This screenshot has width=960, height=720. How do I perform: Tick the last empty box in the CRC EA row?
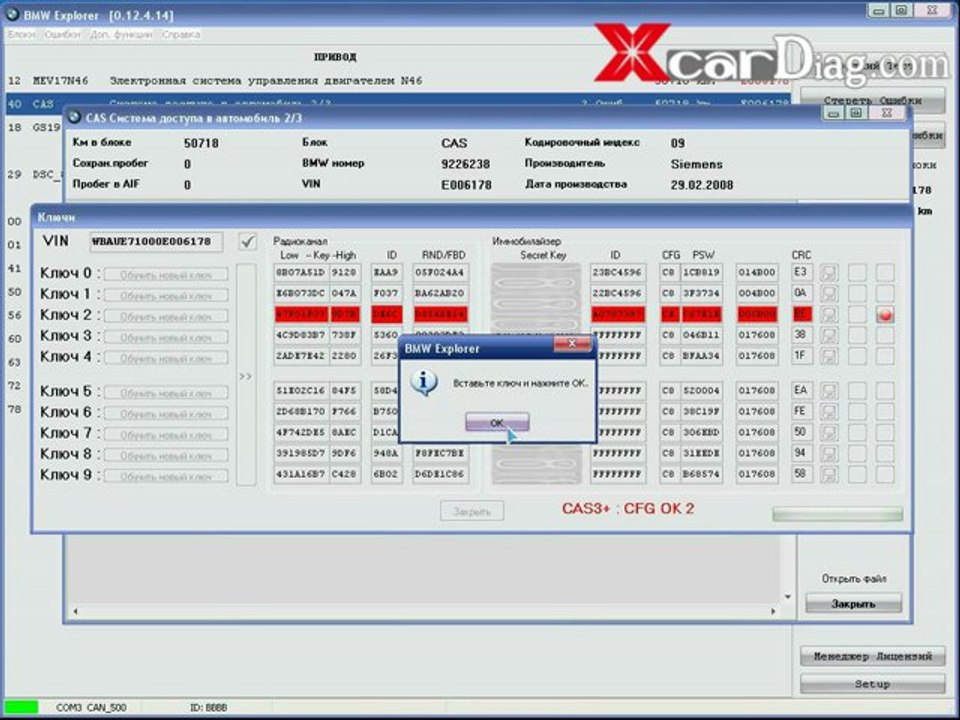[885, 391]
